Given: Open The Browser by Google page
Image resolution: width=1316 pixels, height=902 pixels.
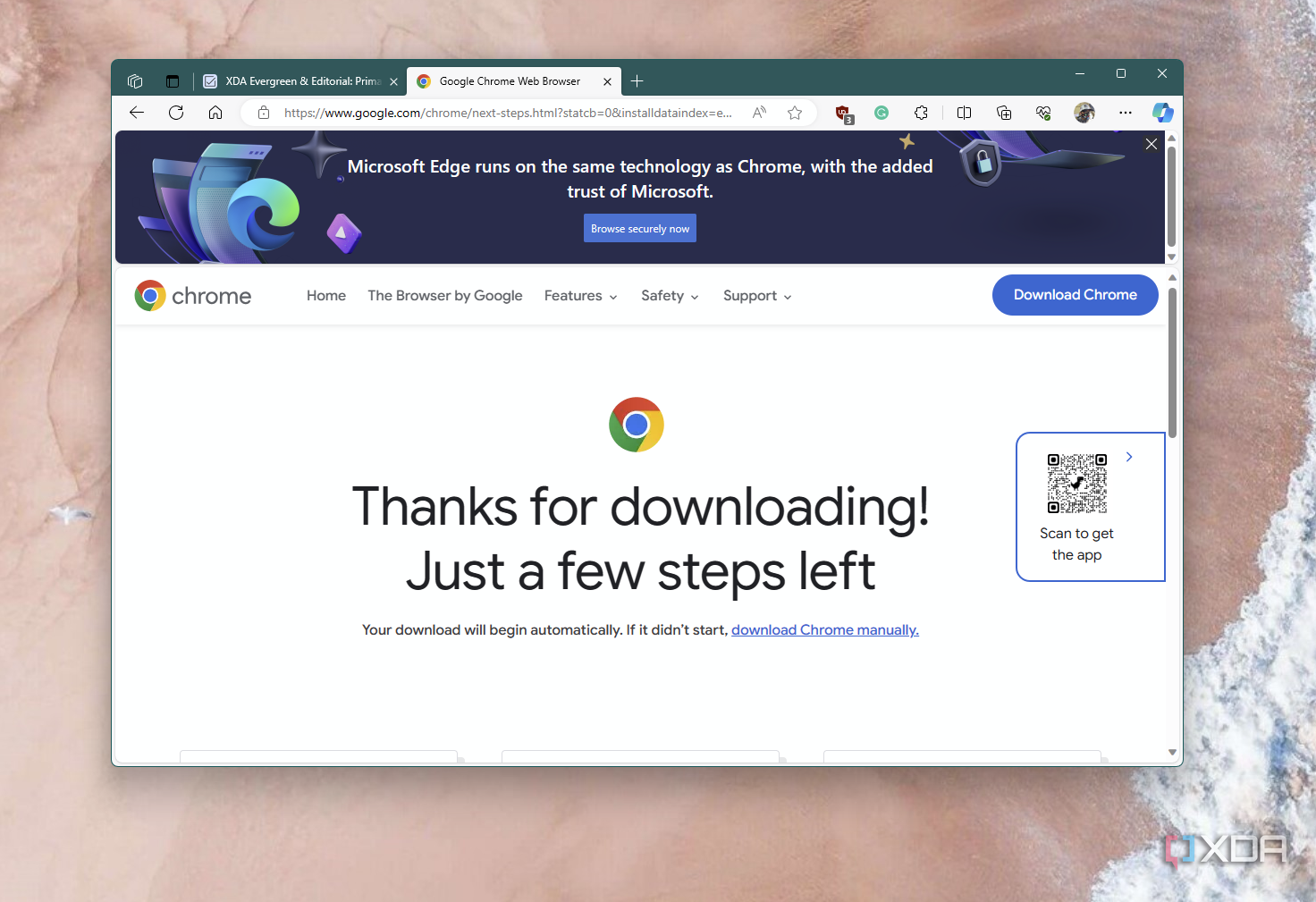Looking at the screenshot, I should pos(445,296).
